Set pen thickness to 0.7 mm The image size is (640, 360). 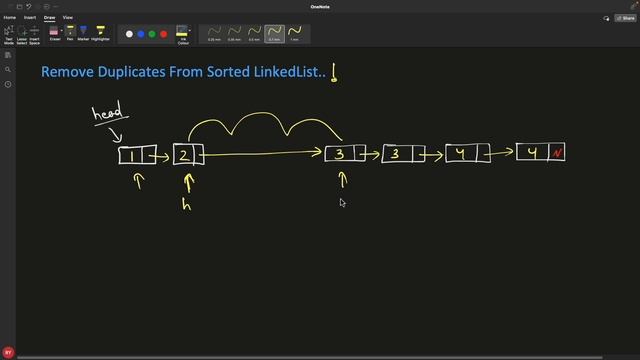click(x=274, y=33)
